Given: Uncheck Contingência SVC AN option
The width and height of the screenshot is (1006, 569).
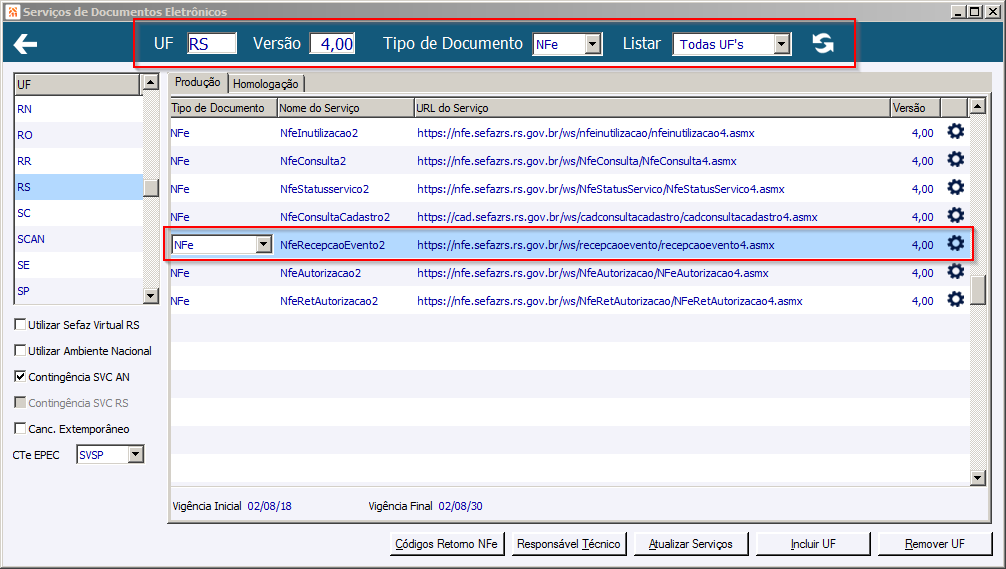Looking at the screenshot, I should (20, 377).
